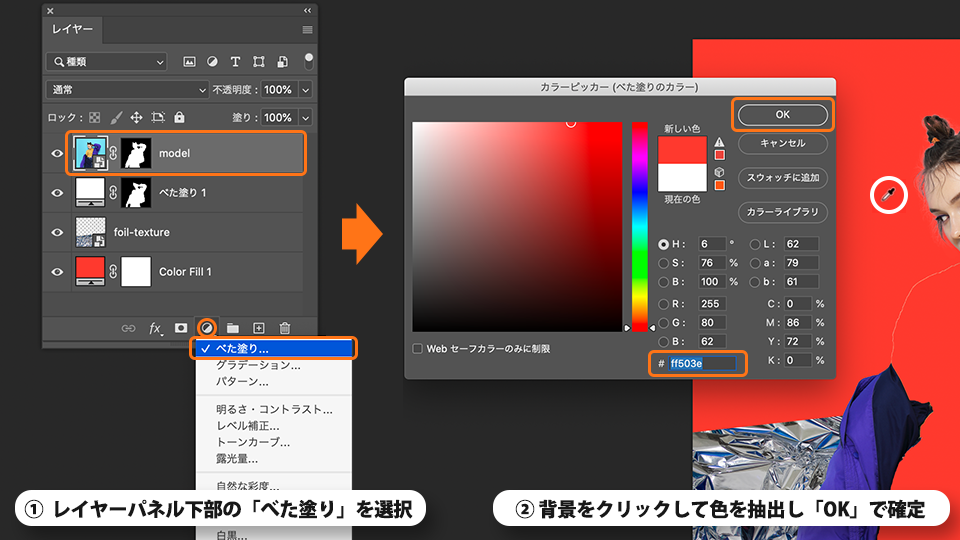This screenshot has width=960, height=540.
Task: Choose グラデーション... from the menu
Action: click(274, 365)
